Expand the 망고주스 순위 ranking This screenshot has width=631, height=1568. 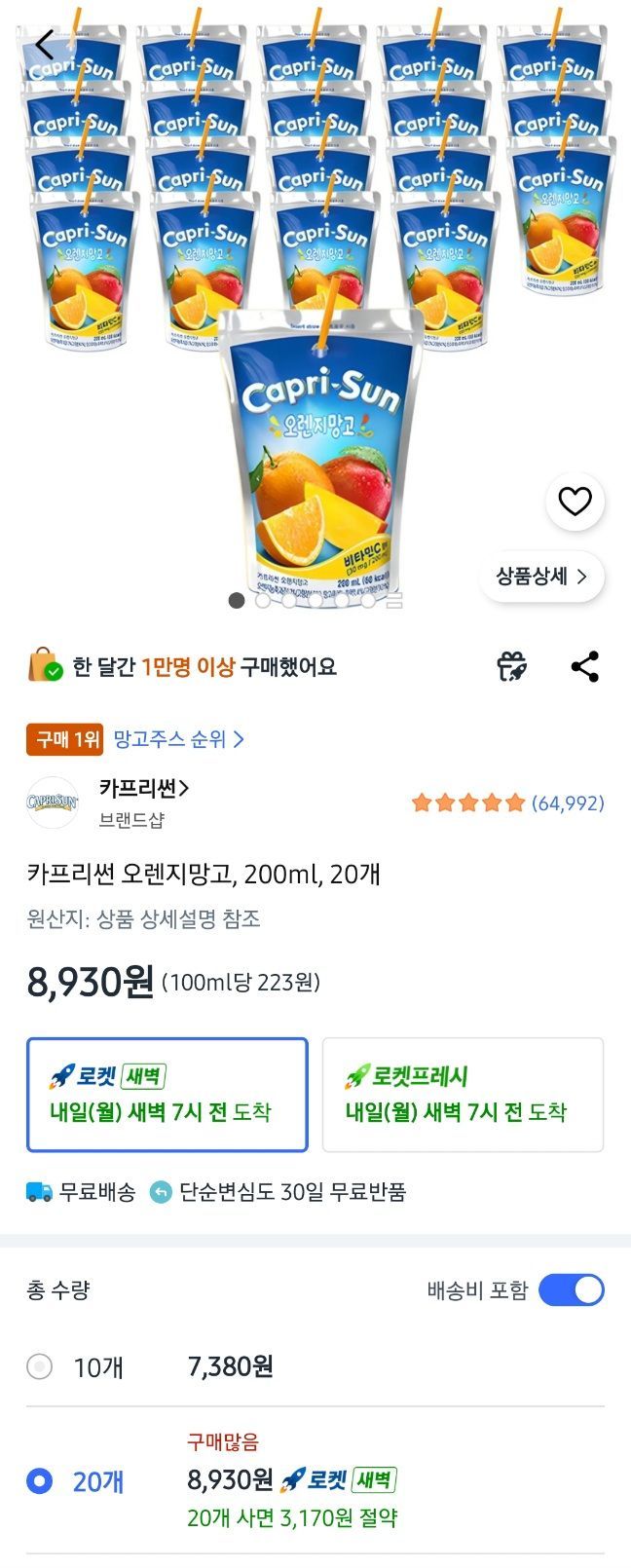pos(178,739)
